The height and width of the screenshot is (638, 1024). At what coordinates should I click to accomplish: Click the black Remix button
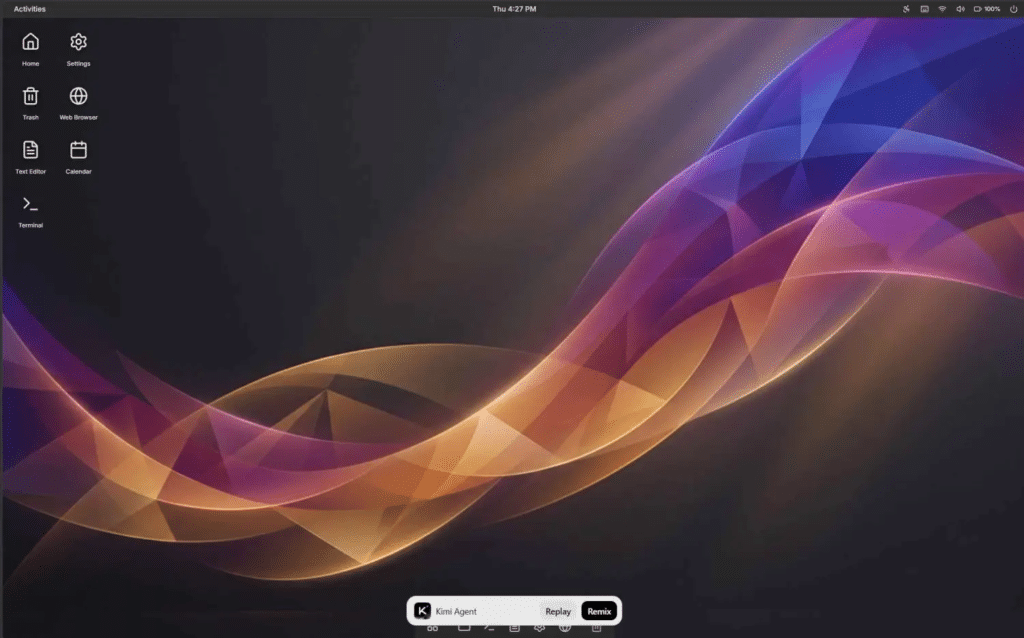pyautogui.click(x=599, y=611)
